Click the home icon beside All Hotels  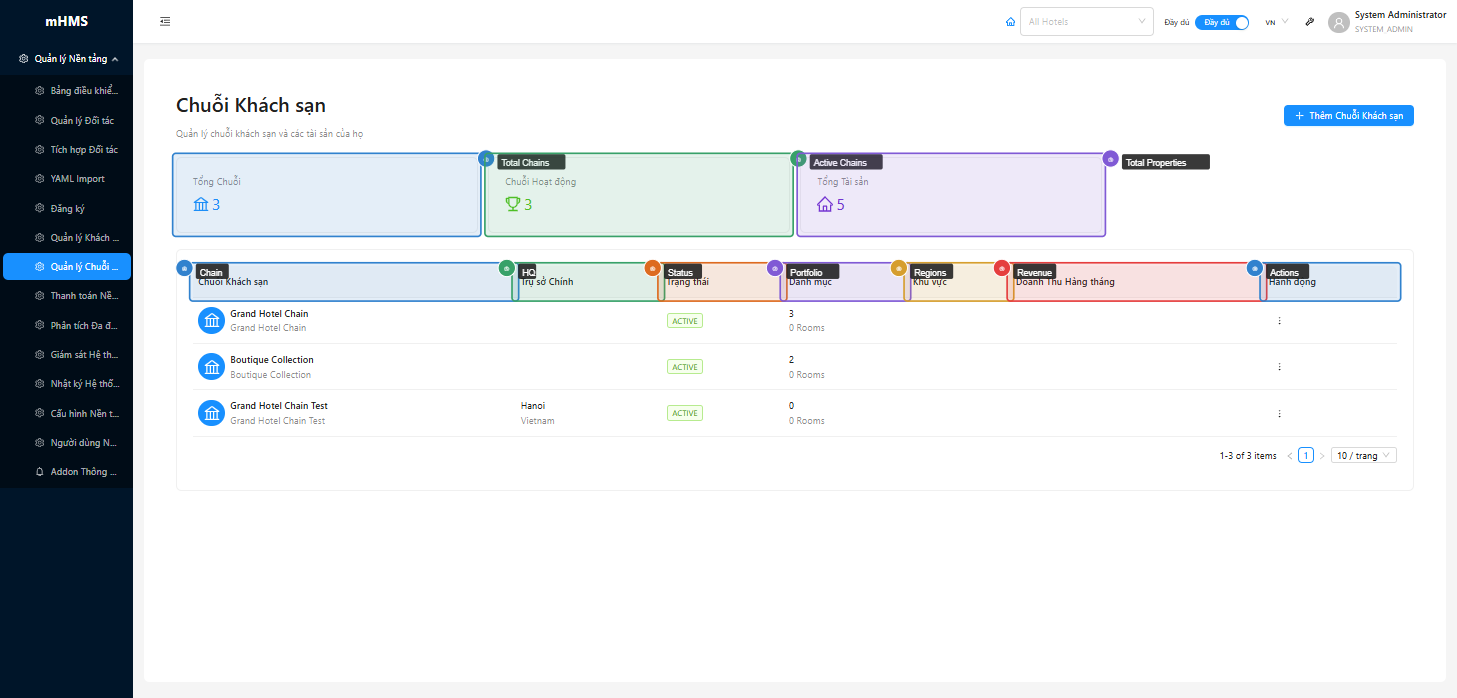1010,22
